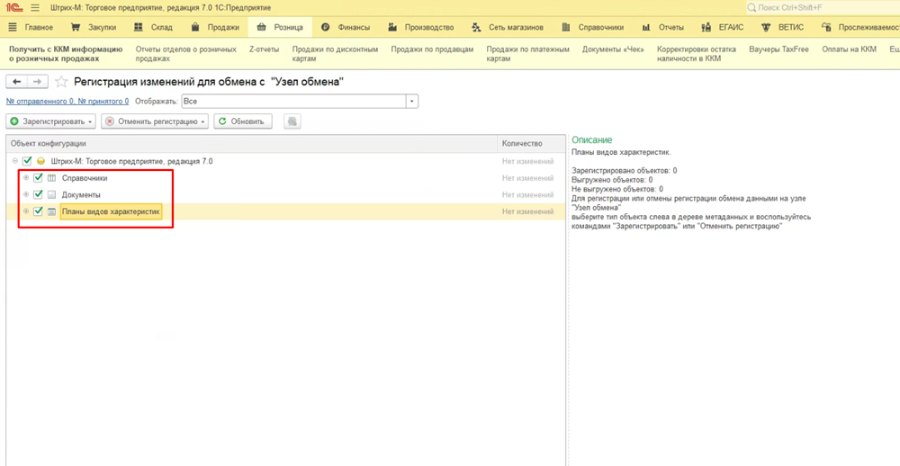Click the Отображать field showing Все
The width and height of the screenshot is (900, 466).
click(x=293, y=102)
